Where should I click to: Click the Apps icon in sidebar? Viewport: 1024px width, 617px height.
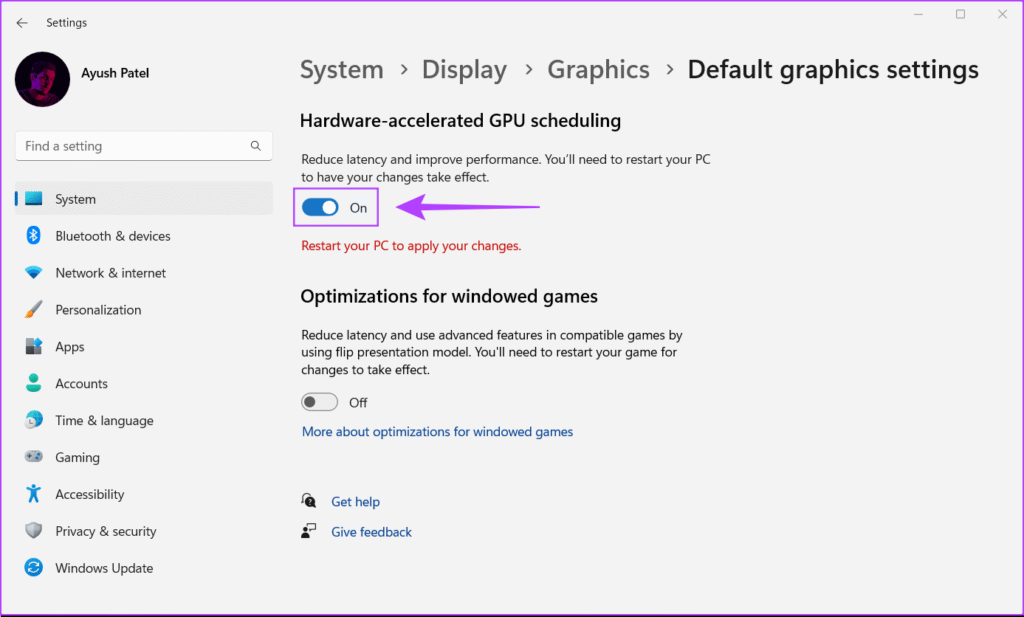tap(34, 347)
